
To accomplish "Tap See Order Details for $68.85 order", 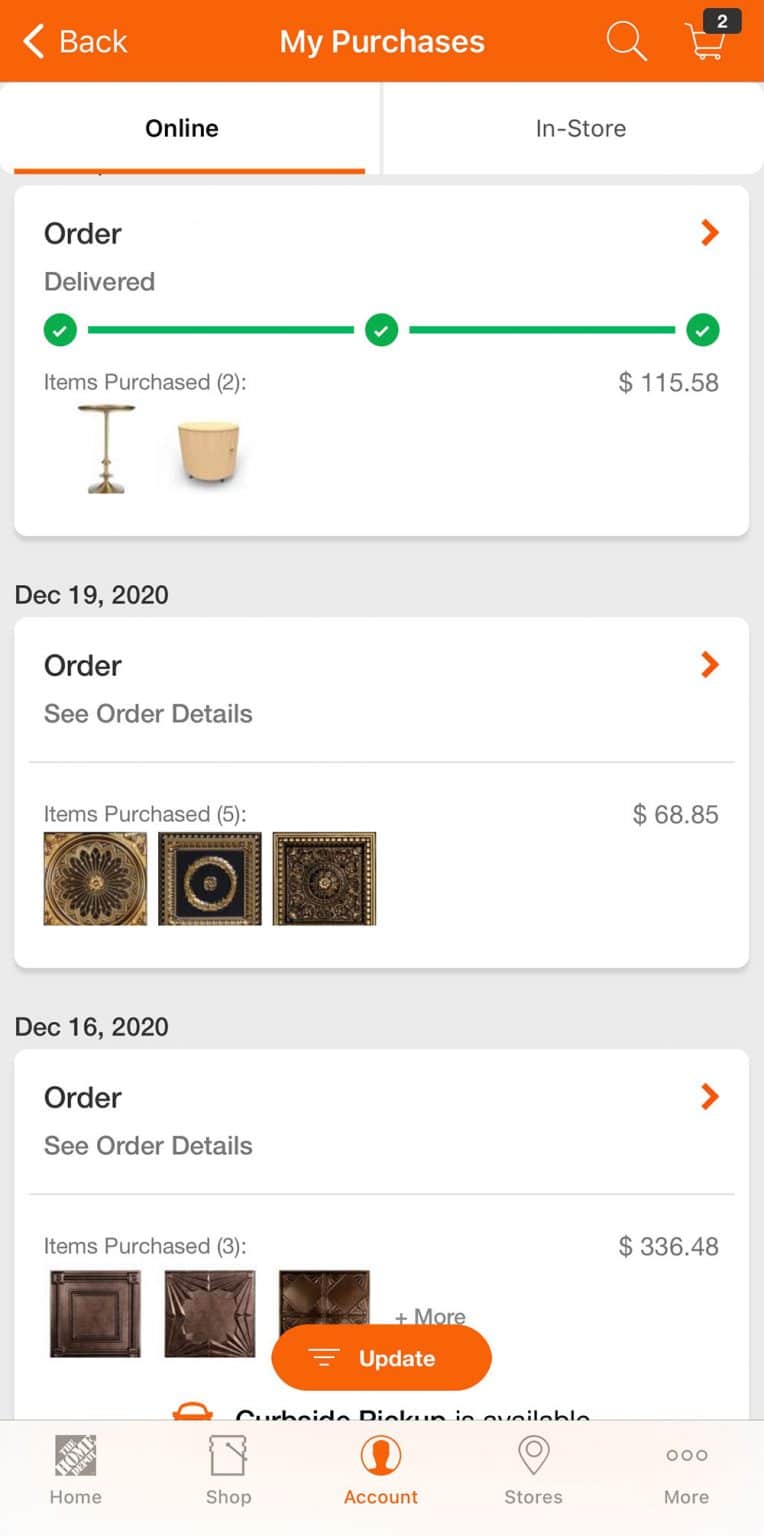I will (148, 714).
